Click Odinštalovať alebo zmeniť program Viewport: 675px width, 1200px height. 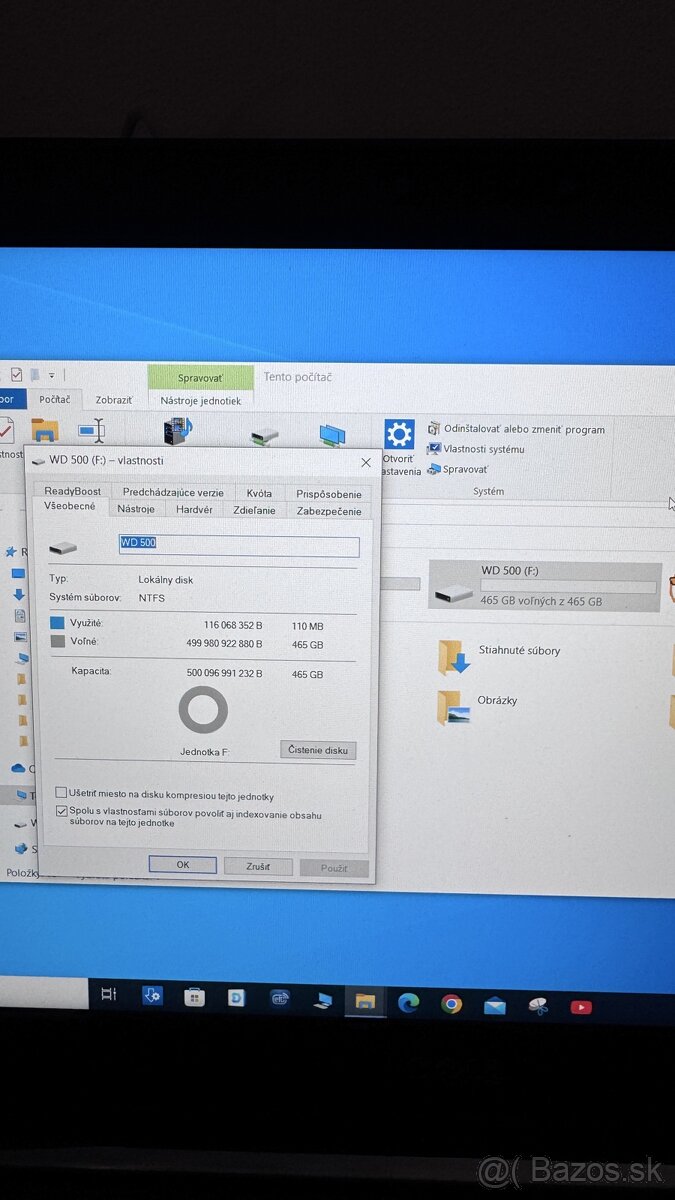coord(516,430)
